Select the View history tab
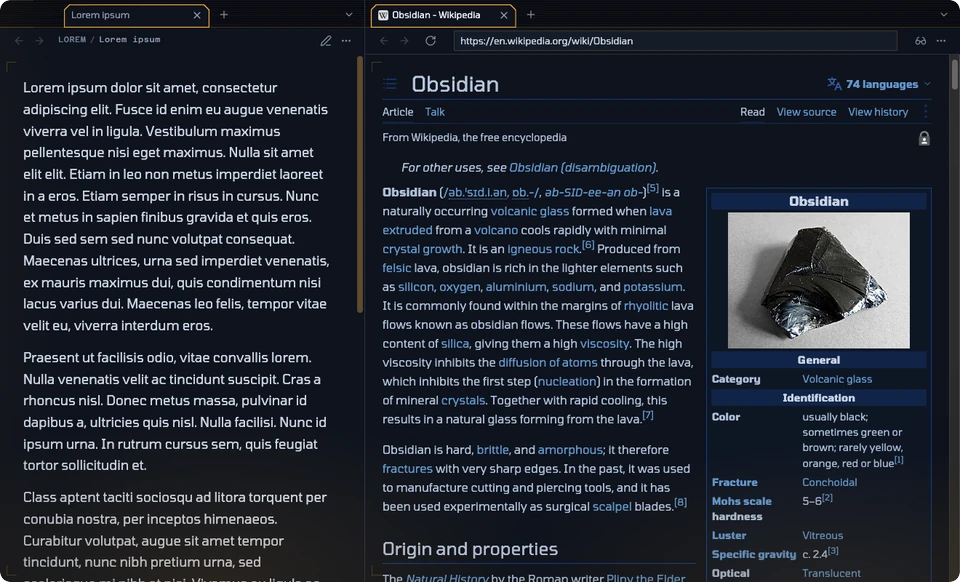The width and height of the screenshot is (960, 582). click(877, 112)
